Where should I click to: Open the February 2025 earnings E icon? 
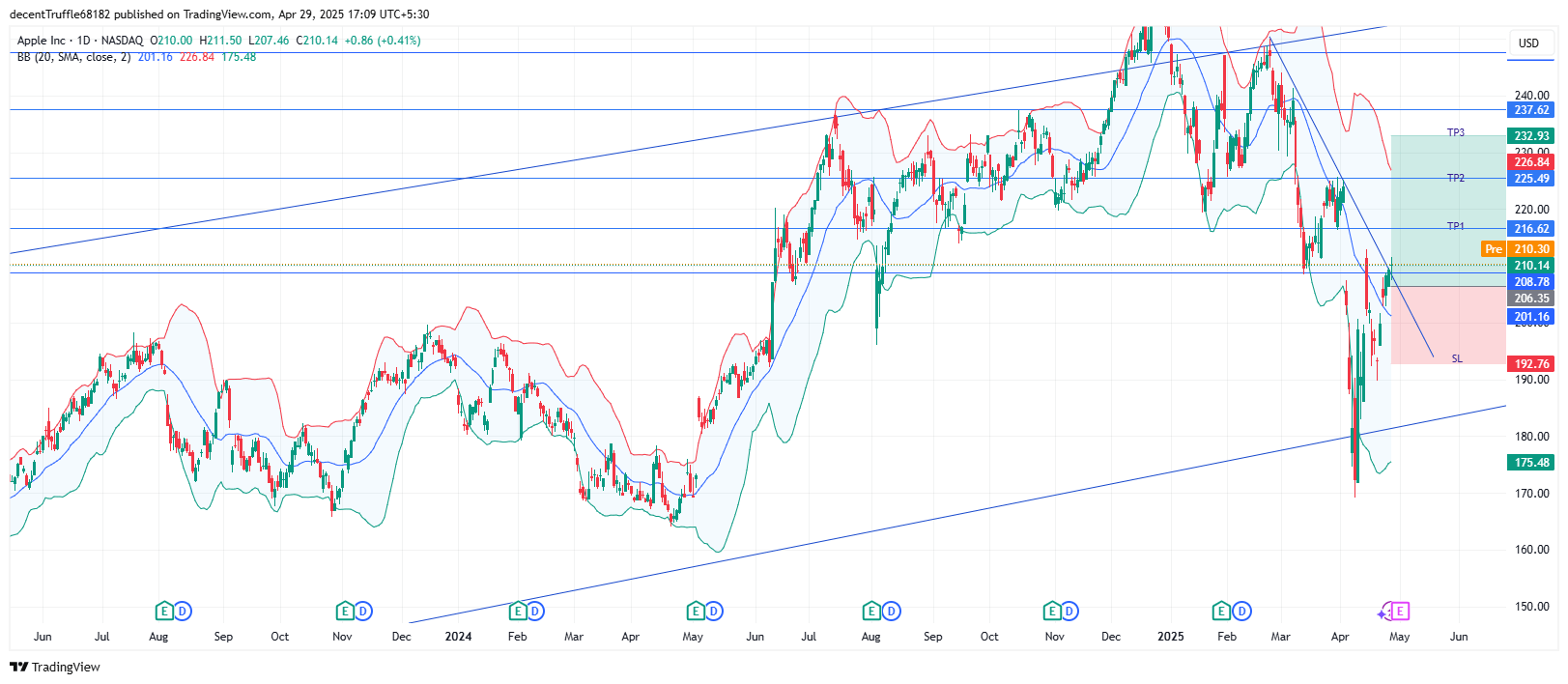point(1222,611)
